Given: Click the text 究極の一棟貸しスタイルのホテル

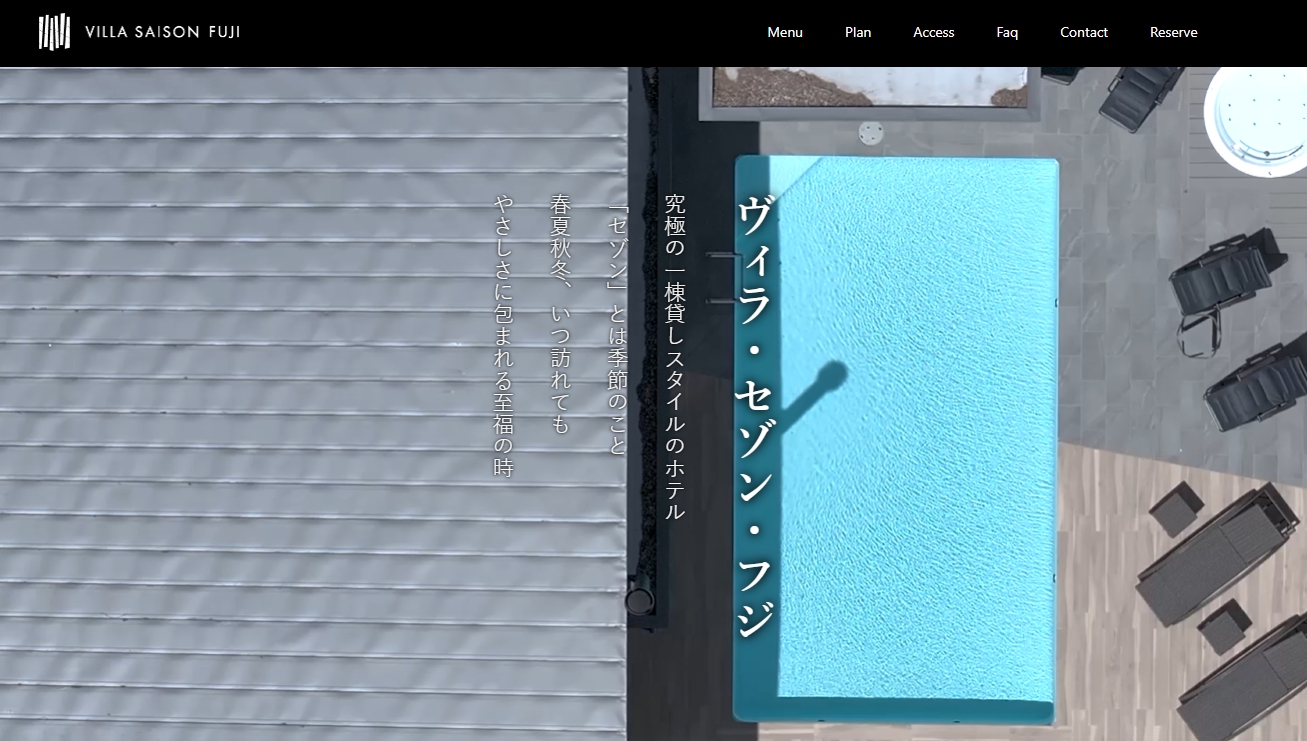Looking at the screenshot, I should 675,357.
